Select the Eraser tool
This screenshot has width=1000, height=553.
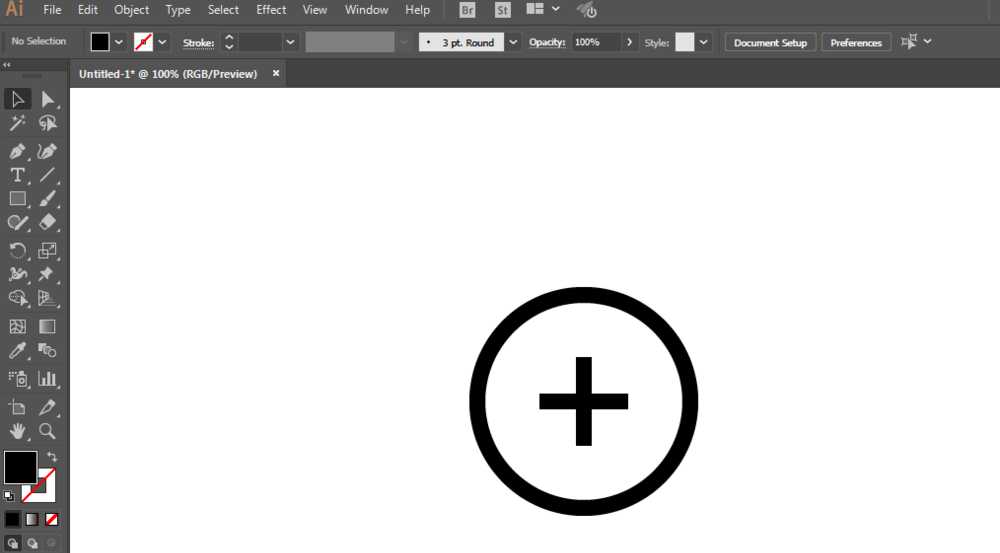(x=48, y=223)
